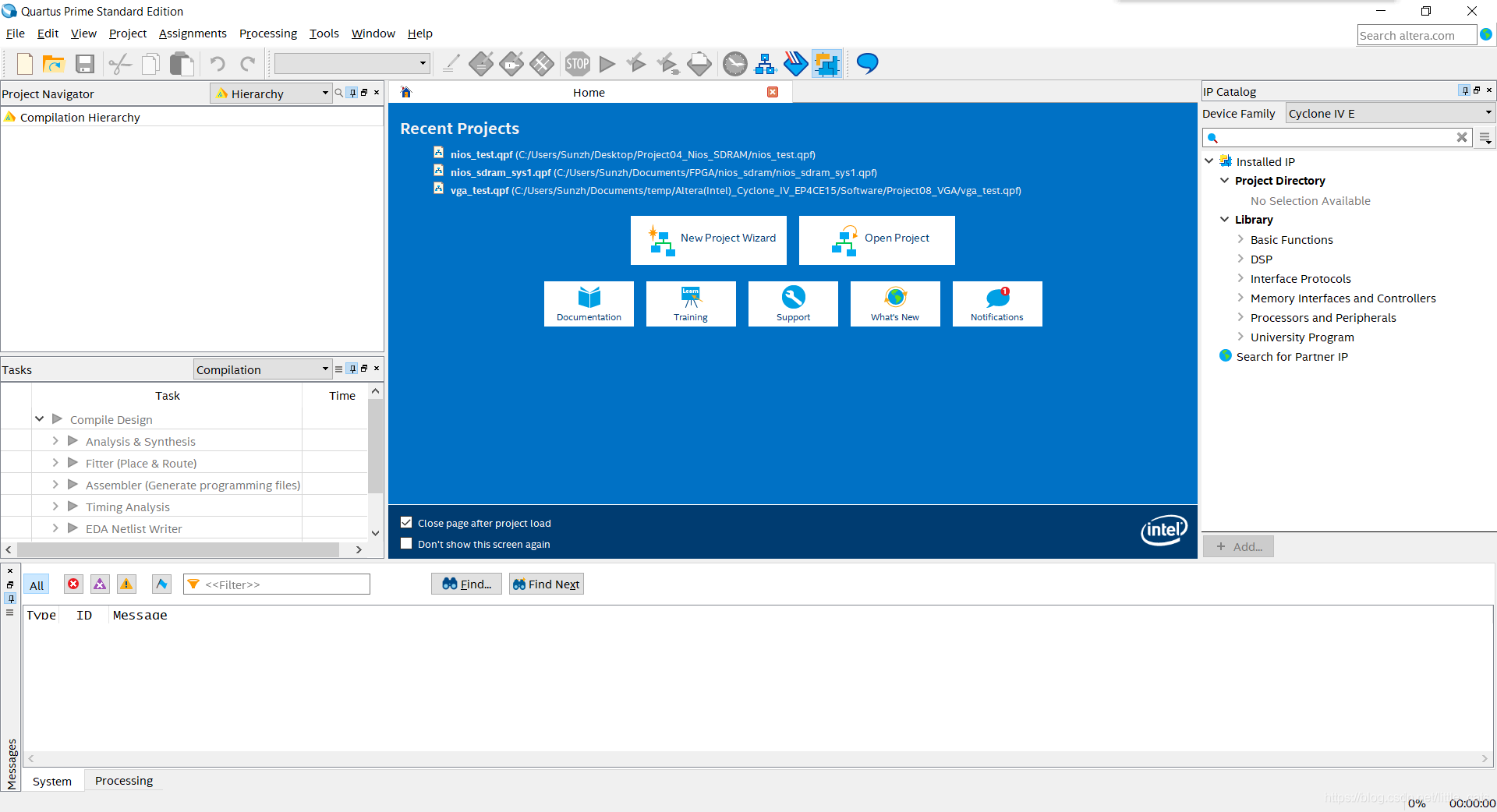Switch to the System messages tab
The height and width of the screenshot is (812, 1497).
coord(52,782)
